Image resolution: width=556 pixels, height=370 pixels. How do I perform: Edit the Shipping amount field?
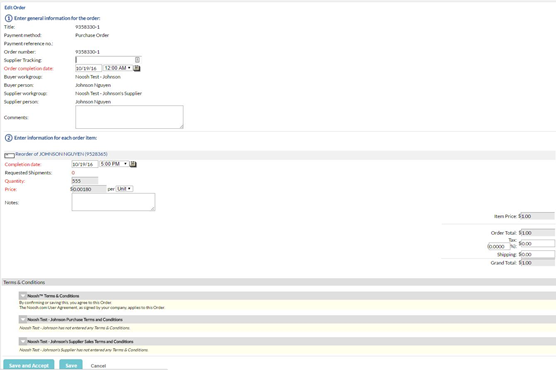(537, 254)
